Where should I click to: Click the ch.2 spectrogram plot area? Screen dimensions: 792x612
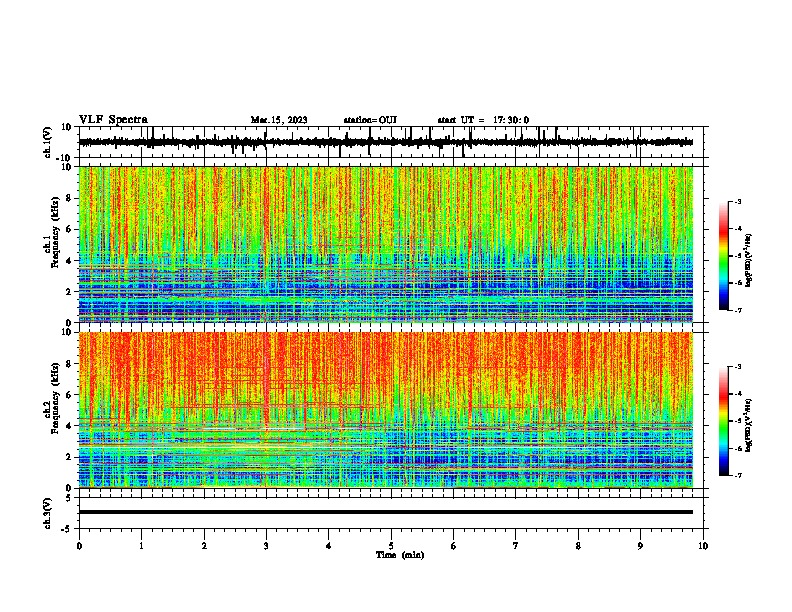pyautogui.click(x=386, y=410)
